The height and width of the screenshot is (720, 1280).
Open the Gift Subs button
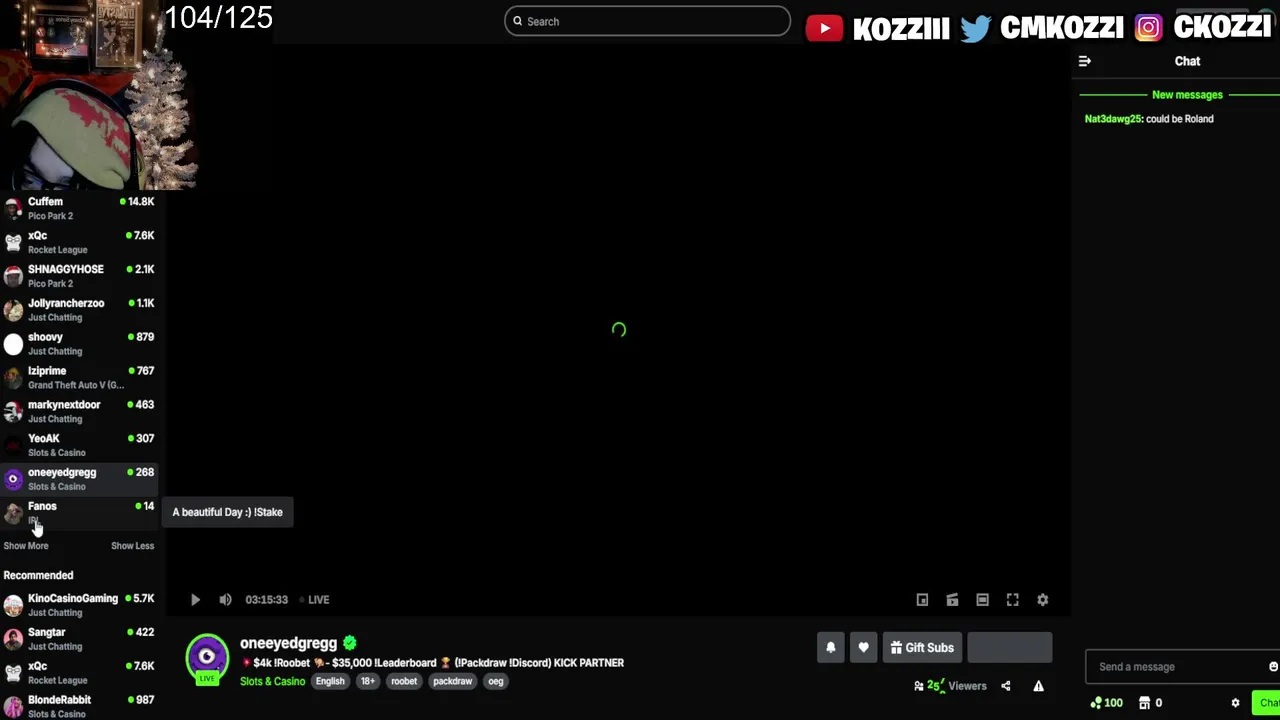[x=922, y=648]
